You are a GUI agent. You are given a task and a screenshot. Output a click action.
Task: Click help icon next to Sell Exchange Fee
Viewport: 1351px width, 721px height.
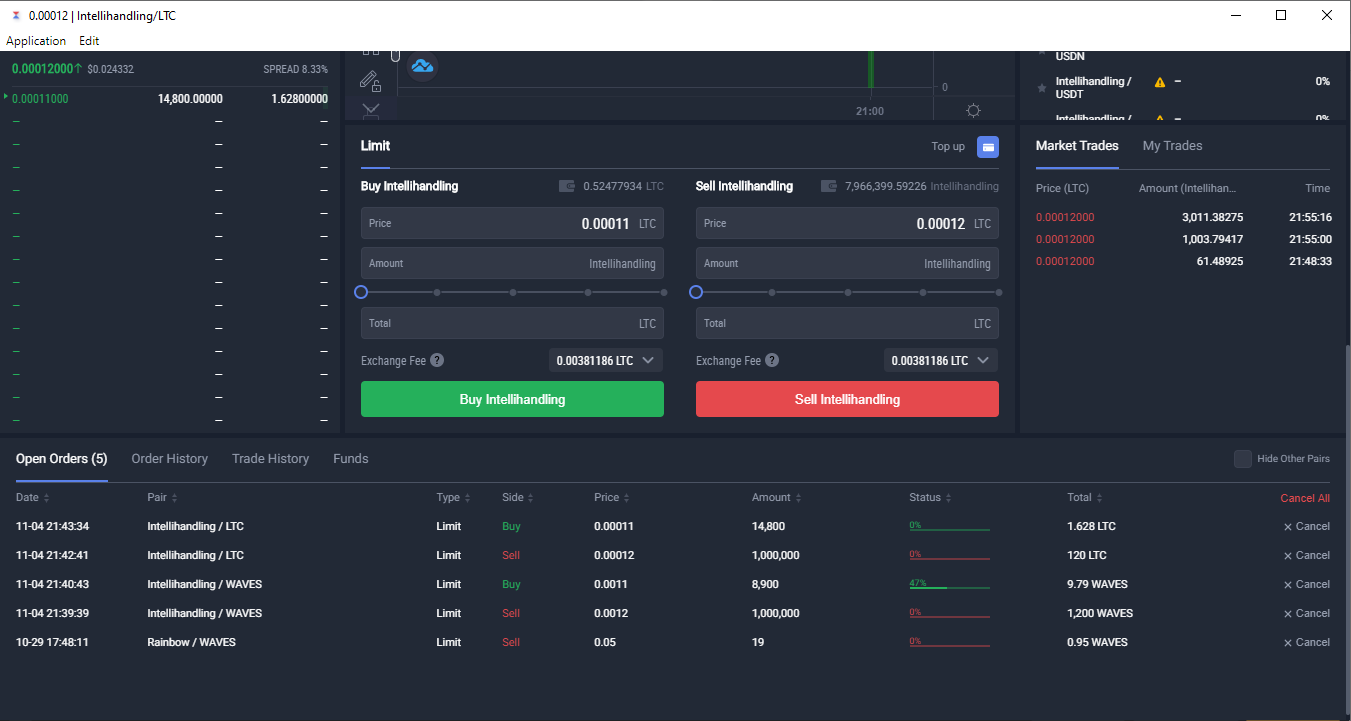(772, 361)
